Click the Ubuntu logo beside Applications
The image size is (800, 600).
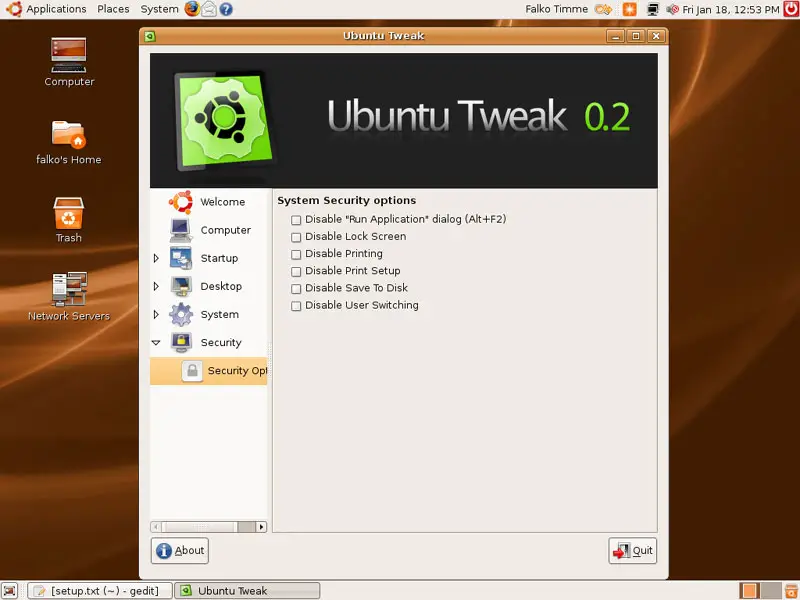click(14, 9)
